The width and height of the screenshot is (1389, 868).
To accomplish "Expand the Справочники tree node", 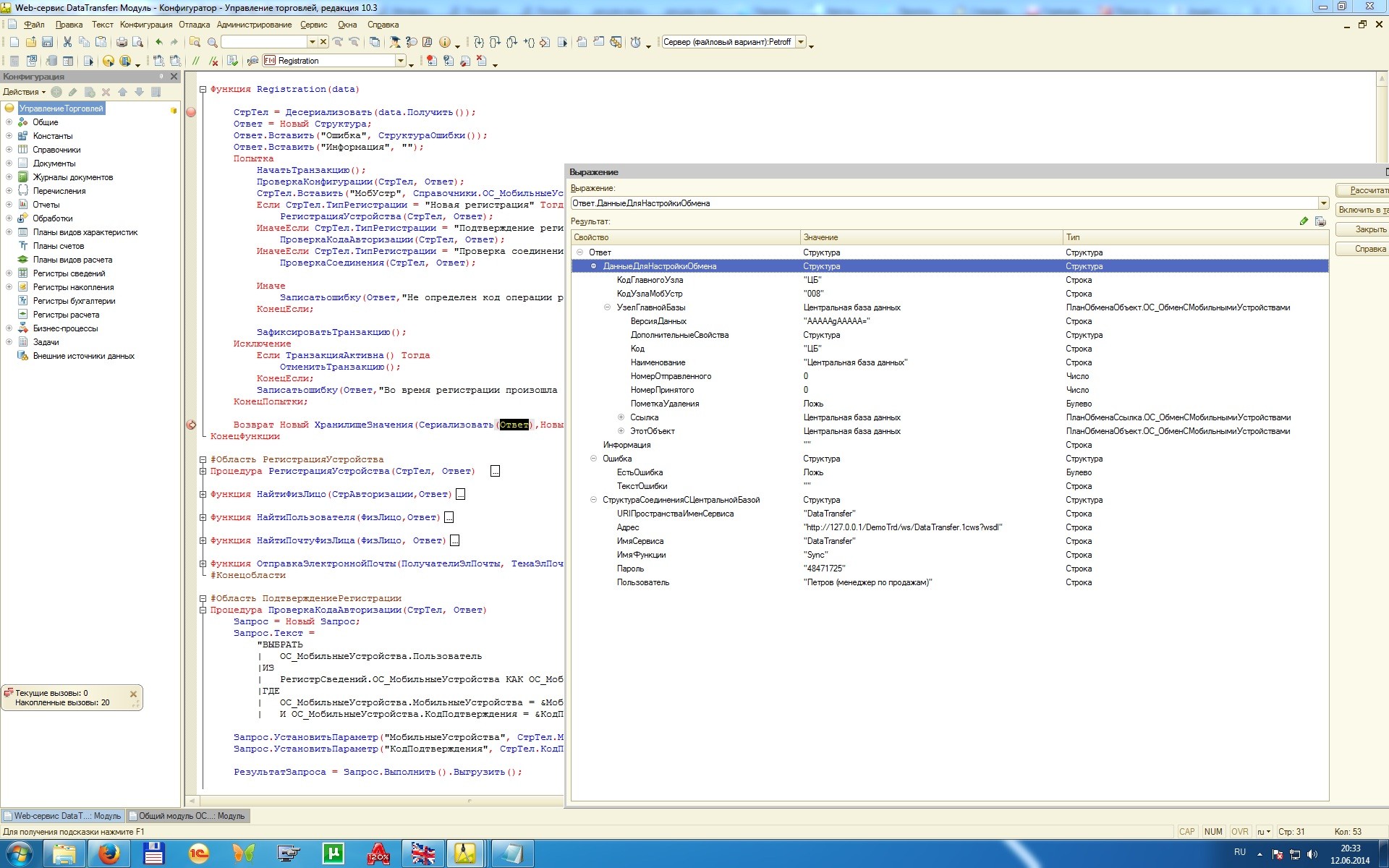I will click(9, 150).
